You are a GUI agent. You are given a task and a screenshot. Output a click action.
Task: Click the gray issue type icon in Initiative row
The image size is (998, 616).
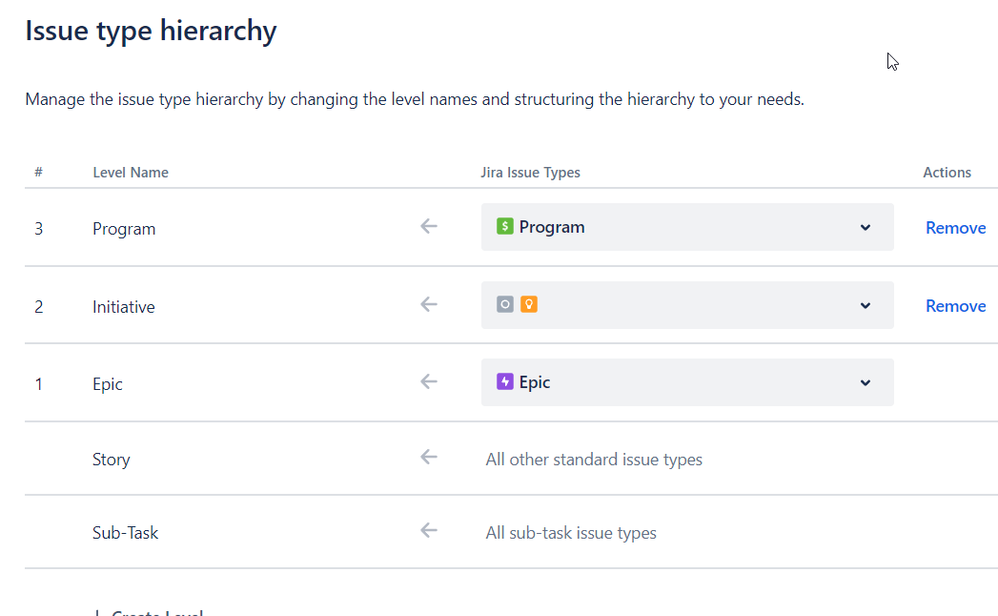click(x=505, y=304)
